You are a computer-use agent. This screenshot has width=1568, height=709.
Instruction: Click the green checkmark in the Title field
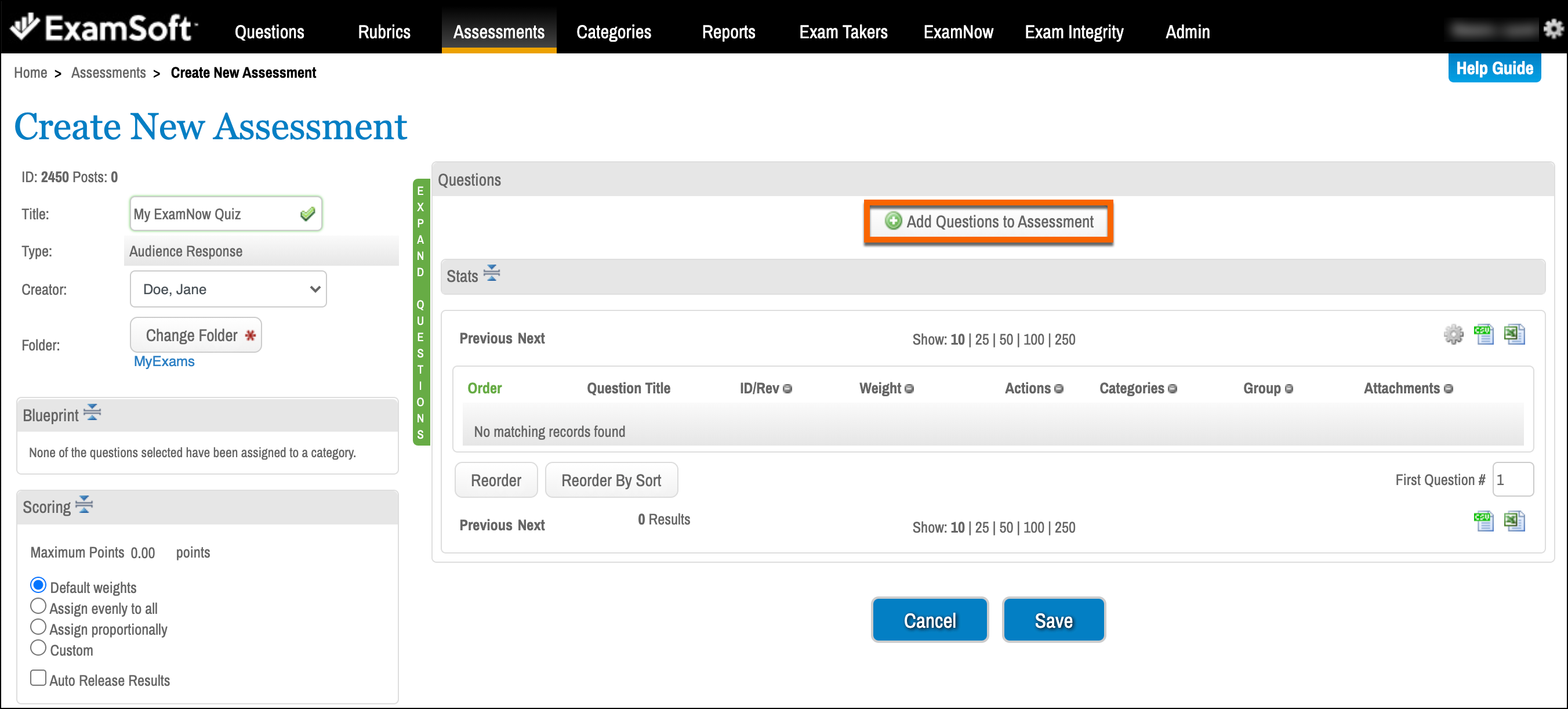coord(307,214)
